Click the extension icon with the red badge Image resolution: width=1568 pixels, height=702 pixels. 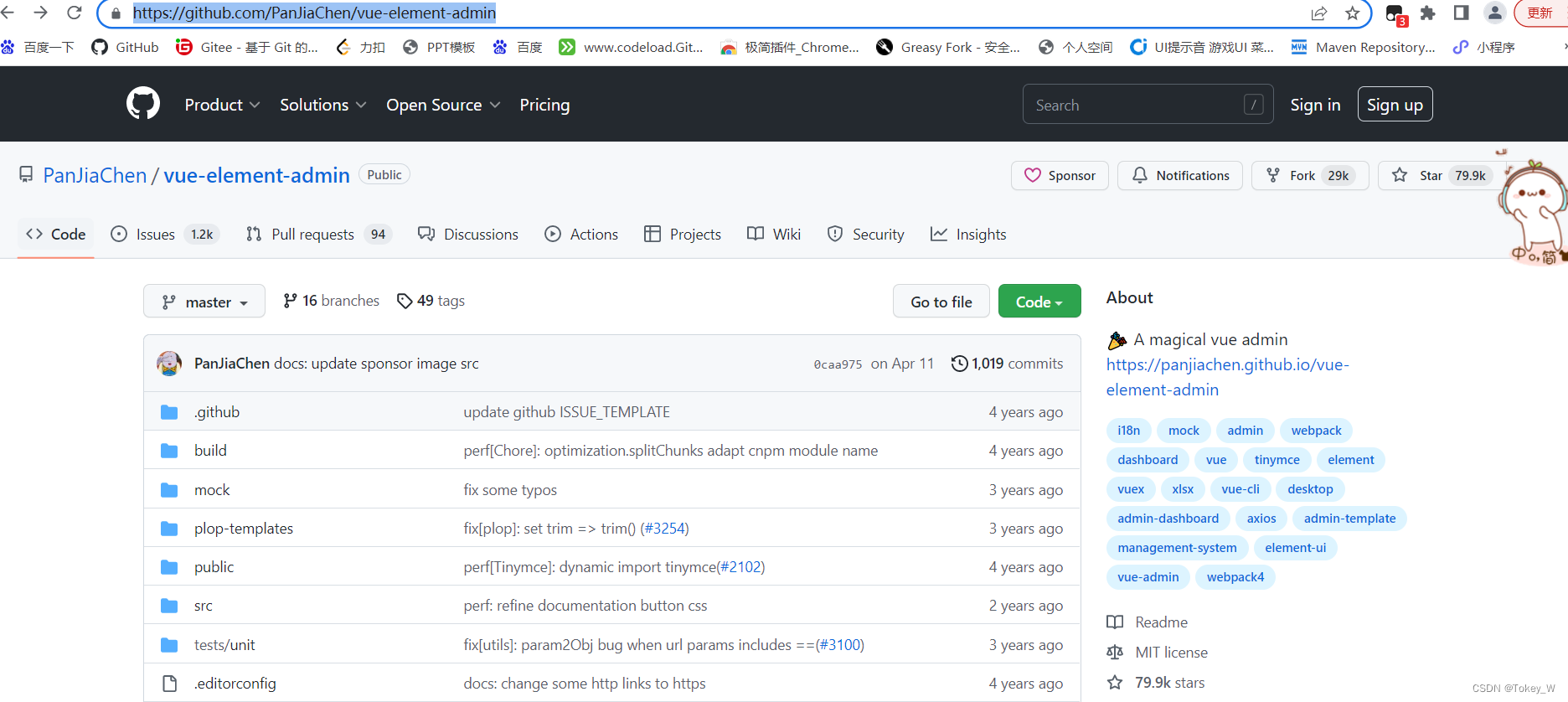pyautogui.click(x=1395, y=14)
